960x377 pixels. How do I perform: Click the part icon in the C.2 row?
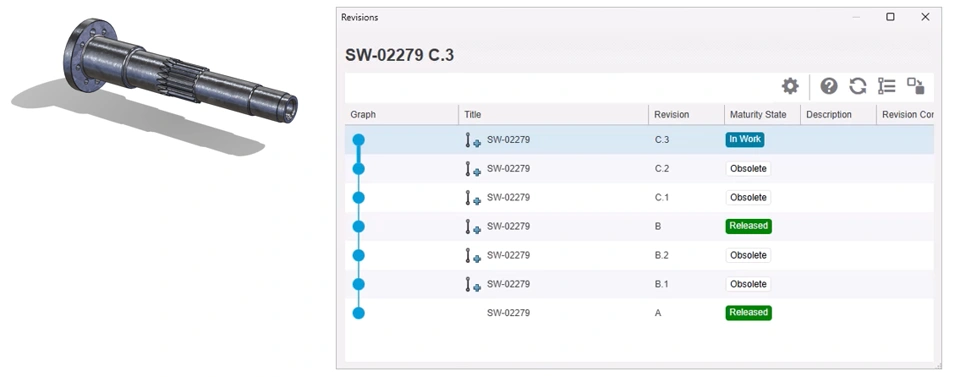click(x=473, y=169)
